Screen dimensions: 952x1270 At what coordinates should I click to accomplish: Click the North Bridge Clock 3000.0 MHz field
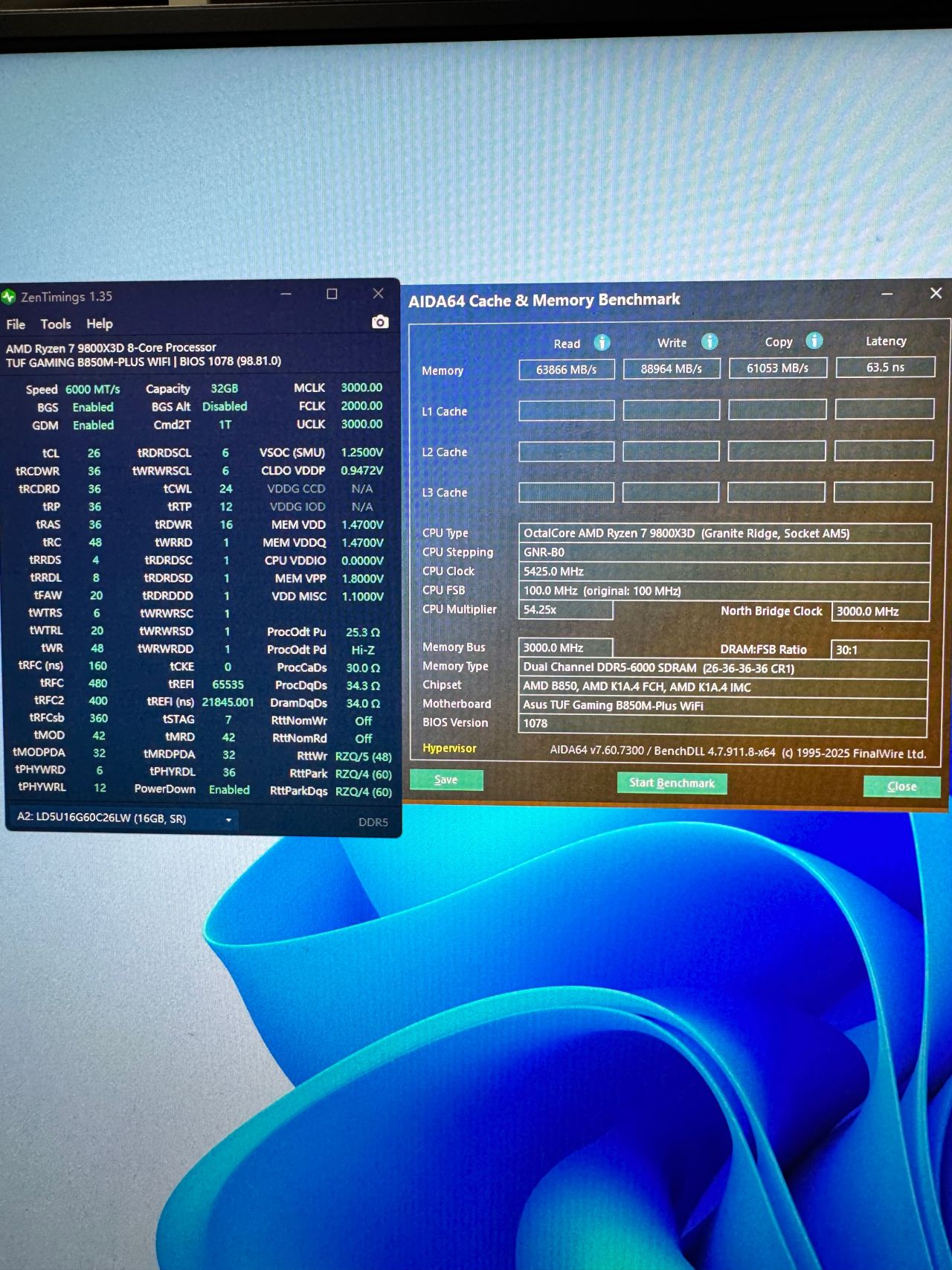[881, 612]
